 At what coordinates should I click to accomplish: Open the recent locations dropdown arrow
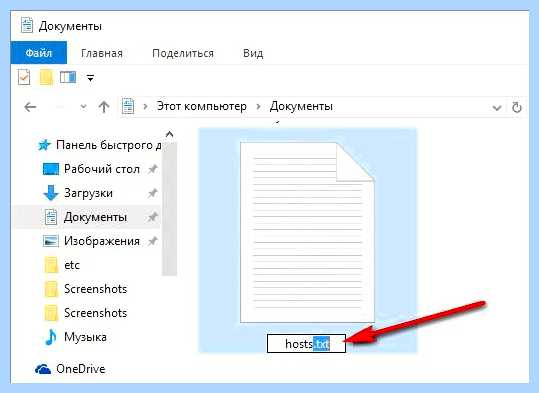83,107
